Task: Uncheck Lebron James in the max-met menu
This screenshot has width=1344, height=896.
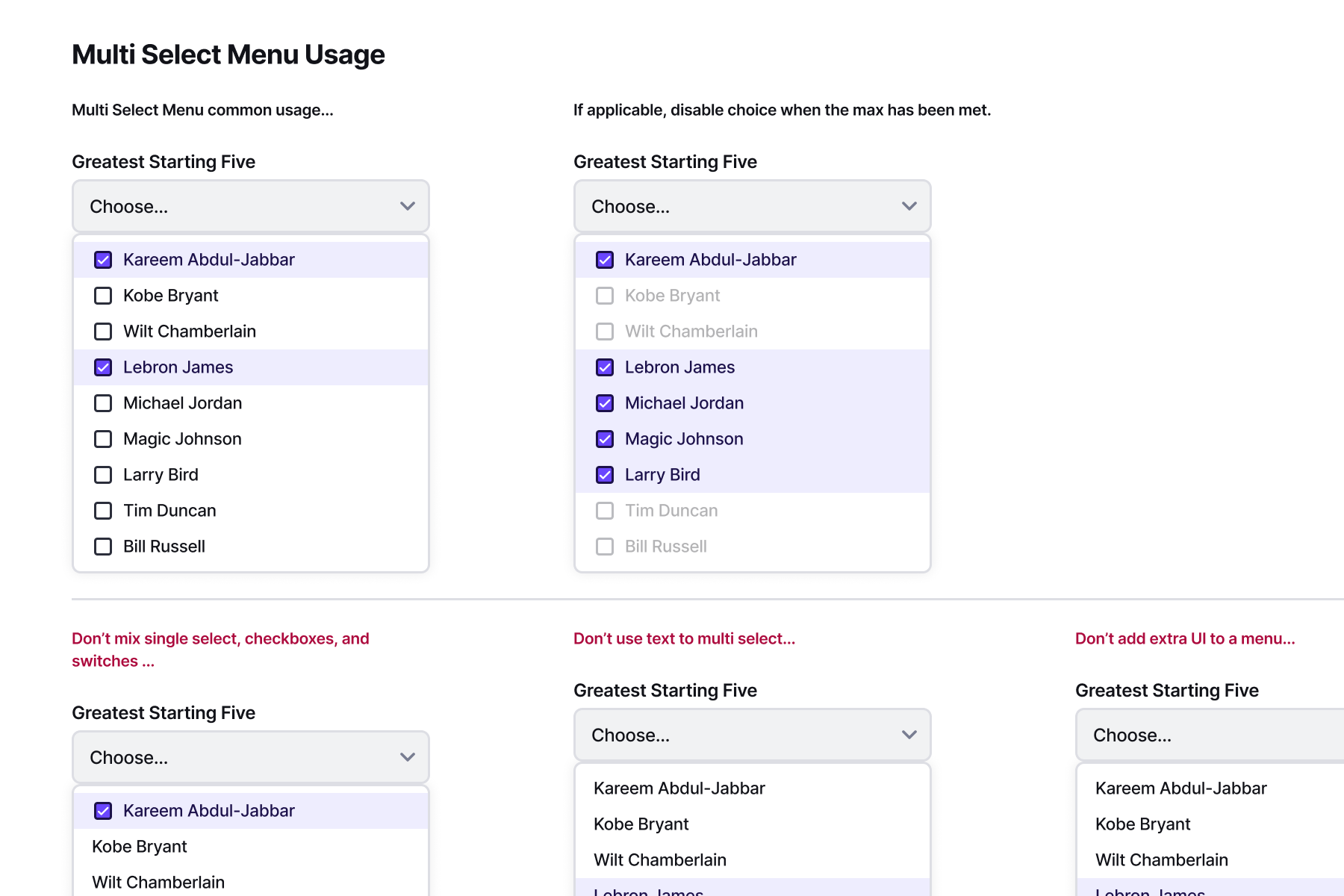Action: tap(753, 367)
